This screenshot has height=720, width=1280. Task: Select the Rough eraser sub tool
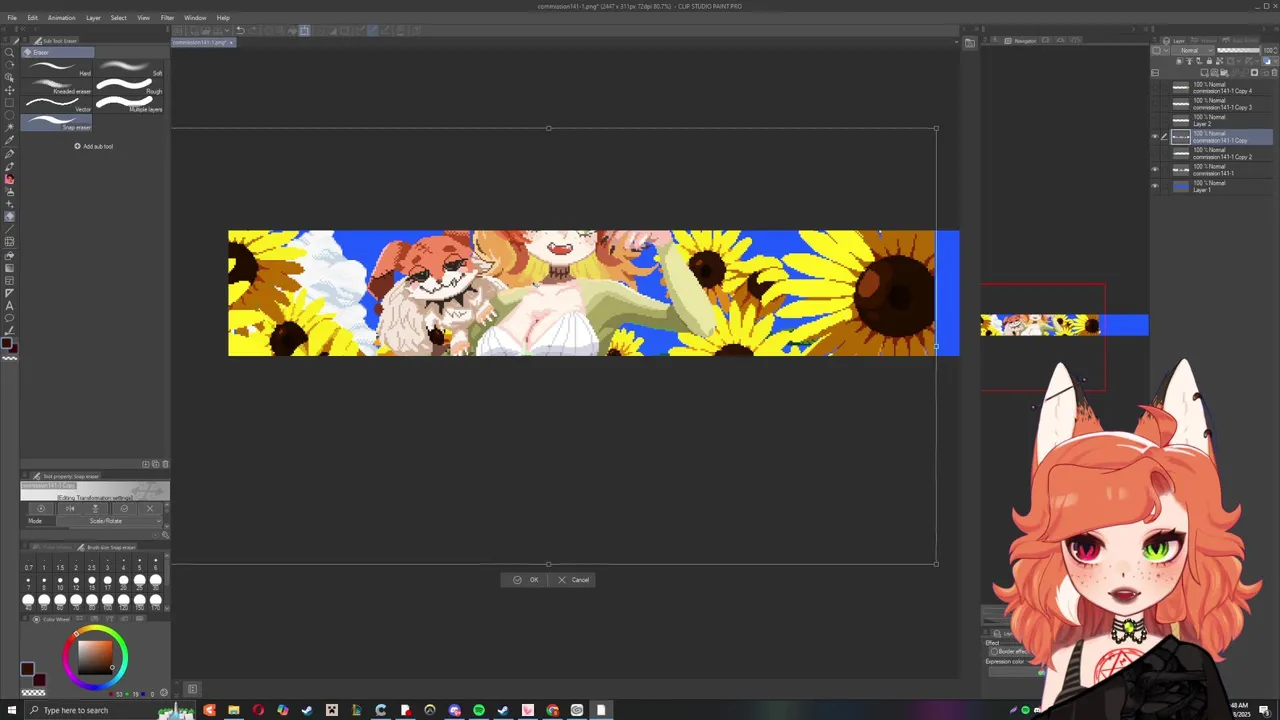click(129, 86)
